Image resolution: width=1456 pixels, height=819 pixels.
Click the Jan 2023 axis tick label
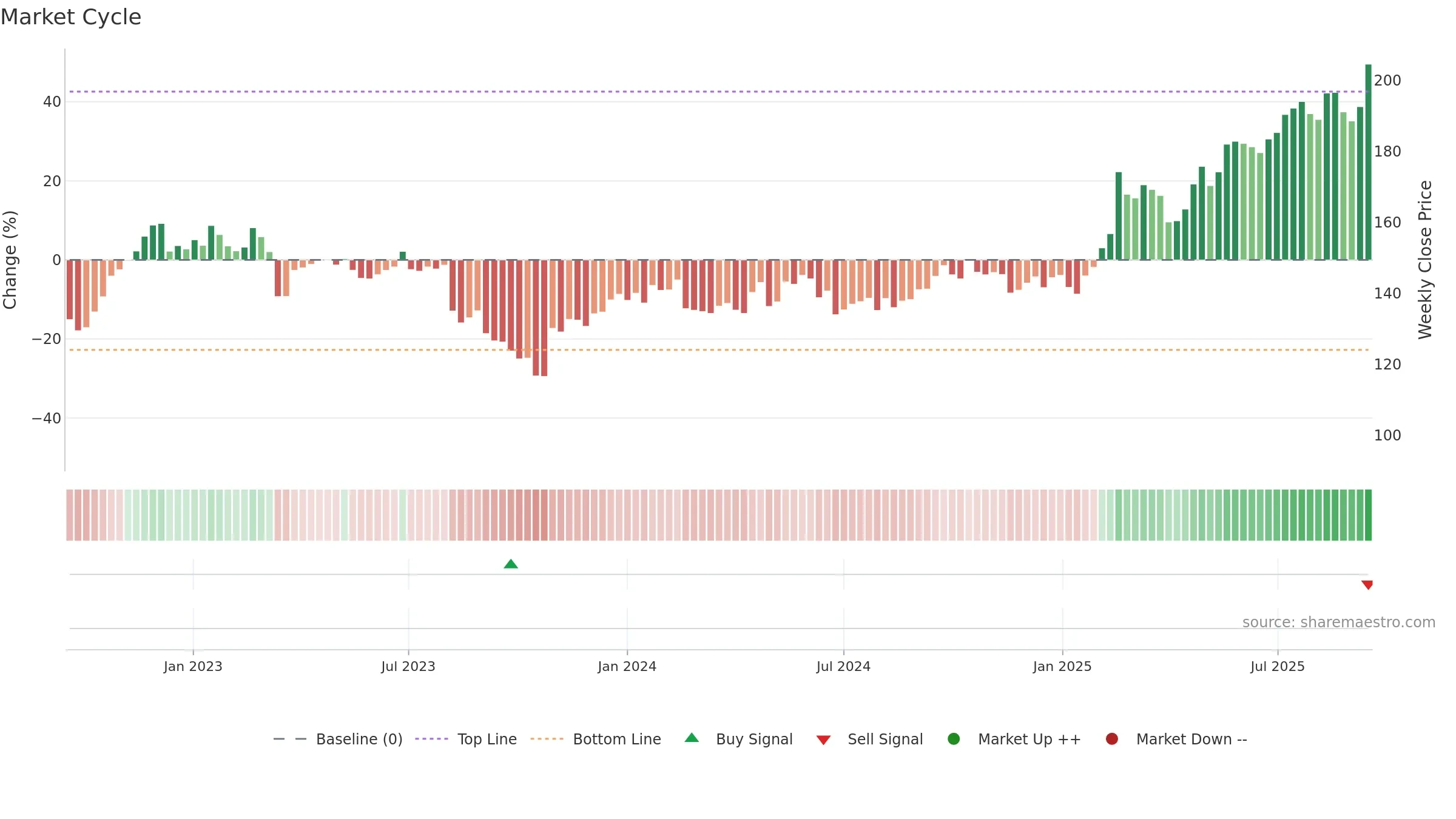coord(193,666)
